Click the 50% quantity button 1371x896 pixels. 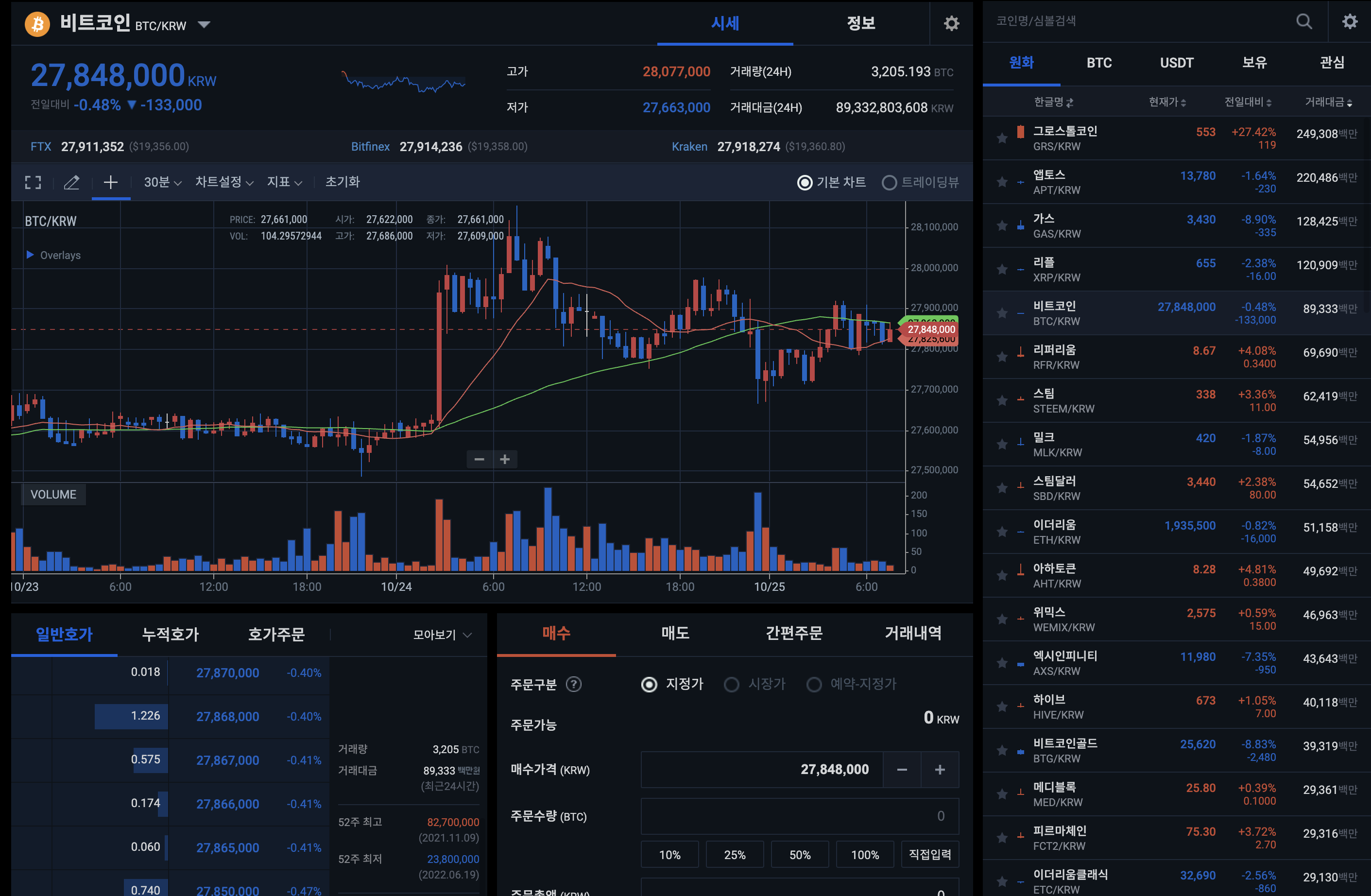pyautogui.click(x=800, y=855)
